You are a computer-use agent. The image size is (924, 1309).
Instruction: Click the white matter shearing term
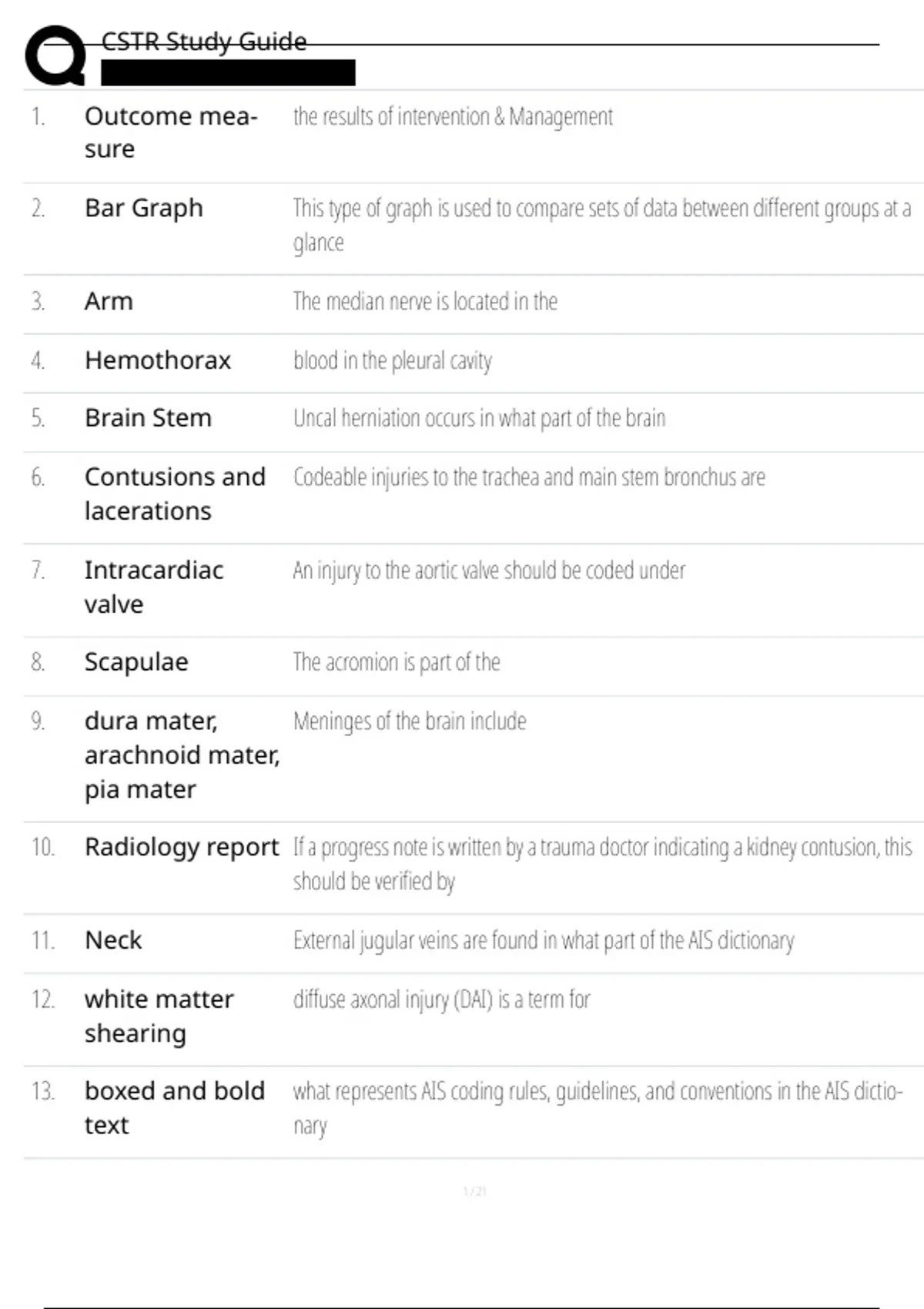(159, 1016)
